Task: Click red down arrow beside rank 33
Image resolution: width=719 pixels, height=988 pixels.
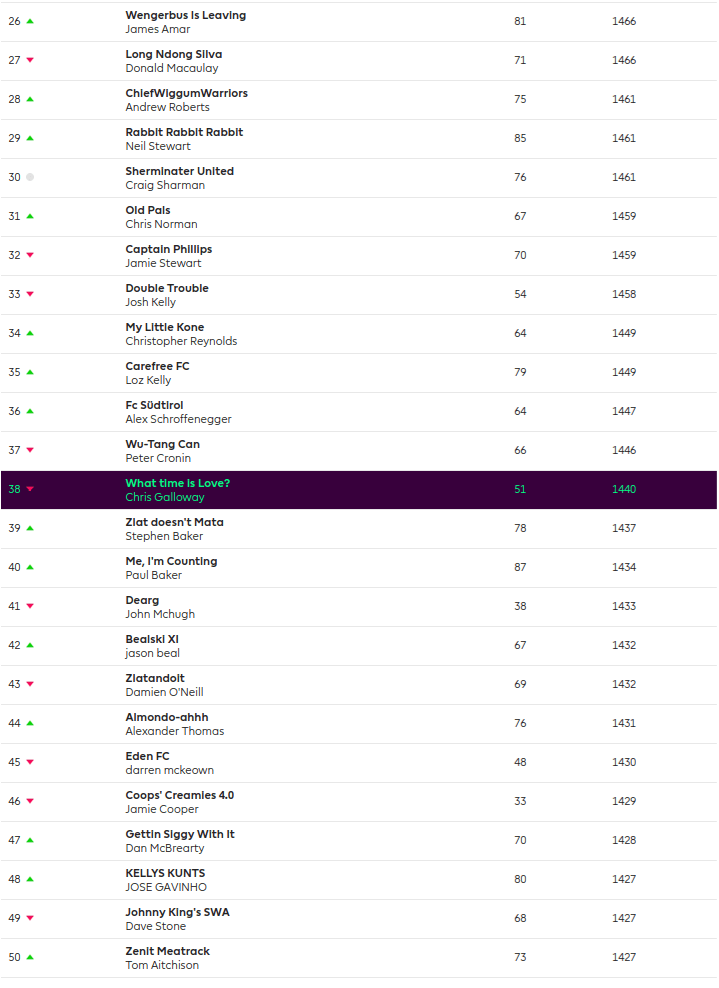Action: click(x=30, y=294)
